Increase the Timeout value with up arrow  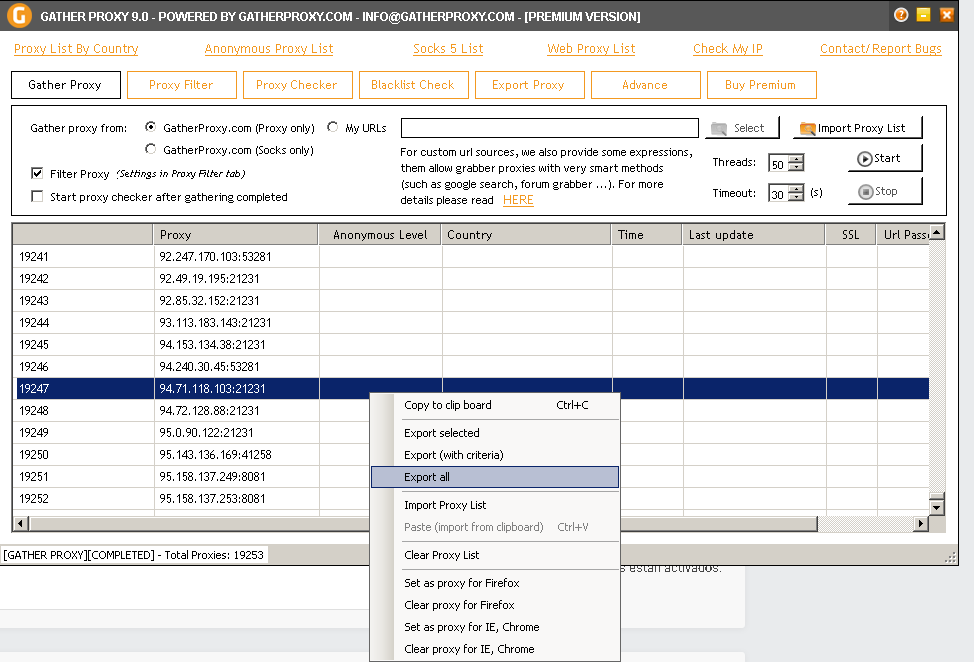(x=796, y=189)
